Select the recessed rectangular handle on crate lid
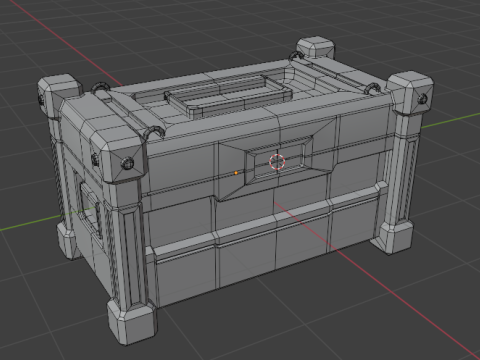 coord(227,96)
